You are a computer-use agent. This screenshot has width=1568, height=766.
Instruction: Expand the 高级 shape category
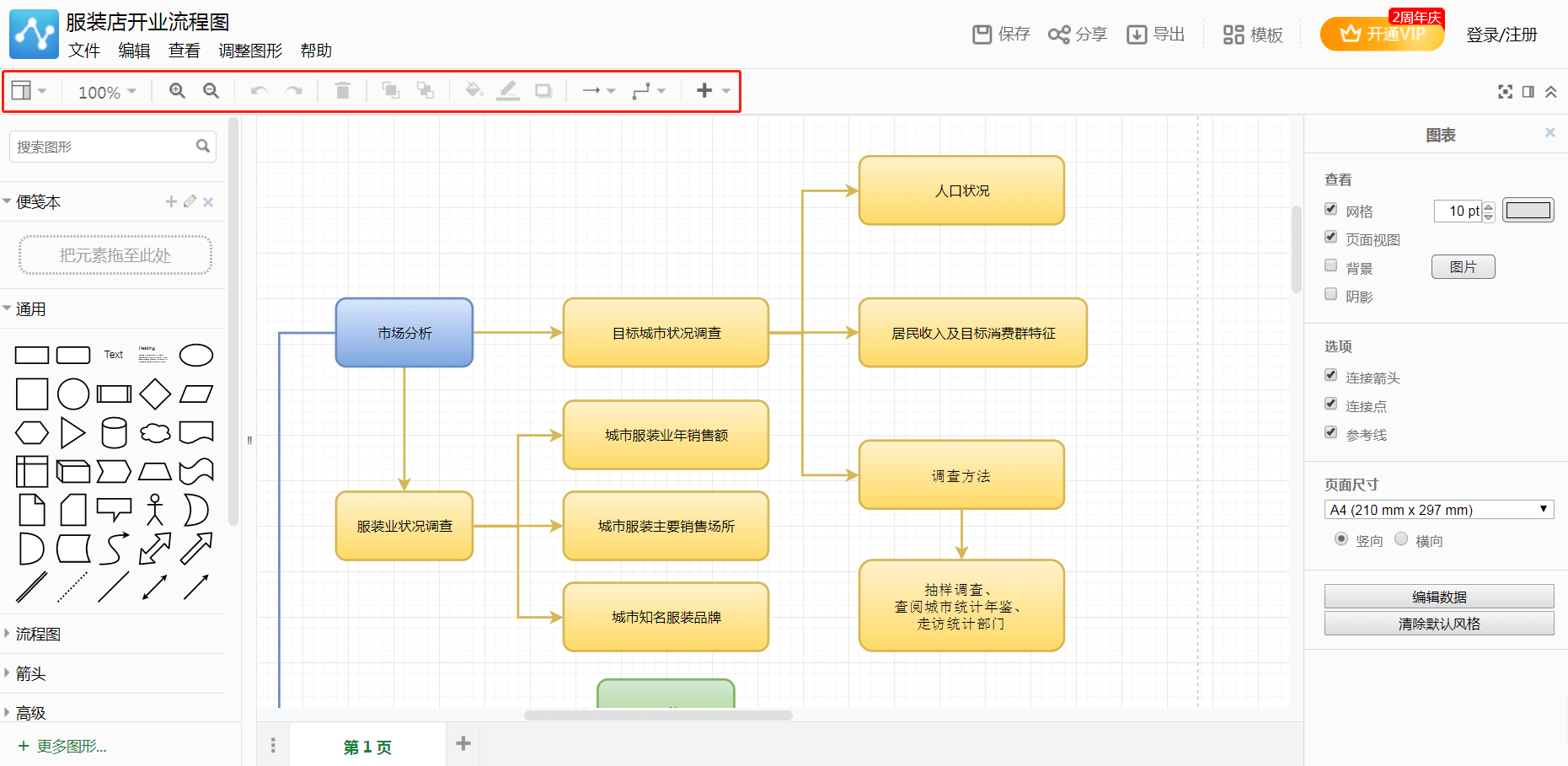(x=30, y=713)
